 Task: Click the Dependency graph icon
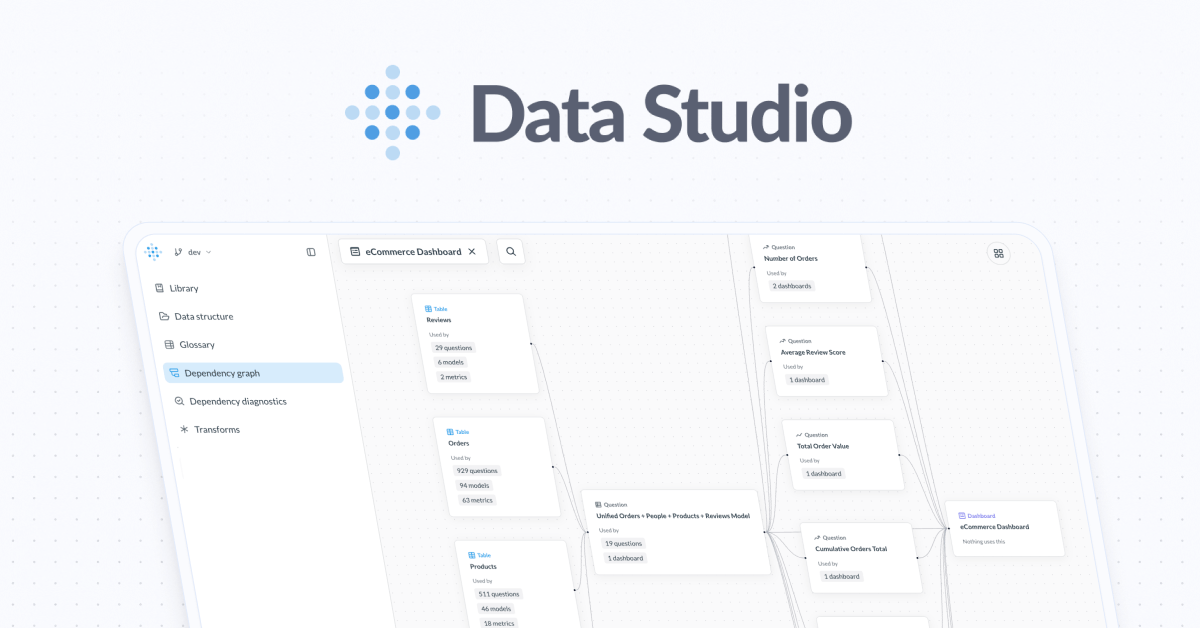point(173,372)
